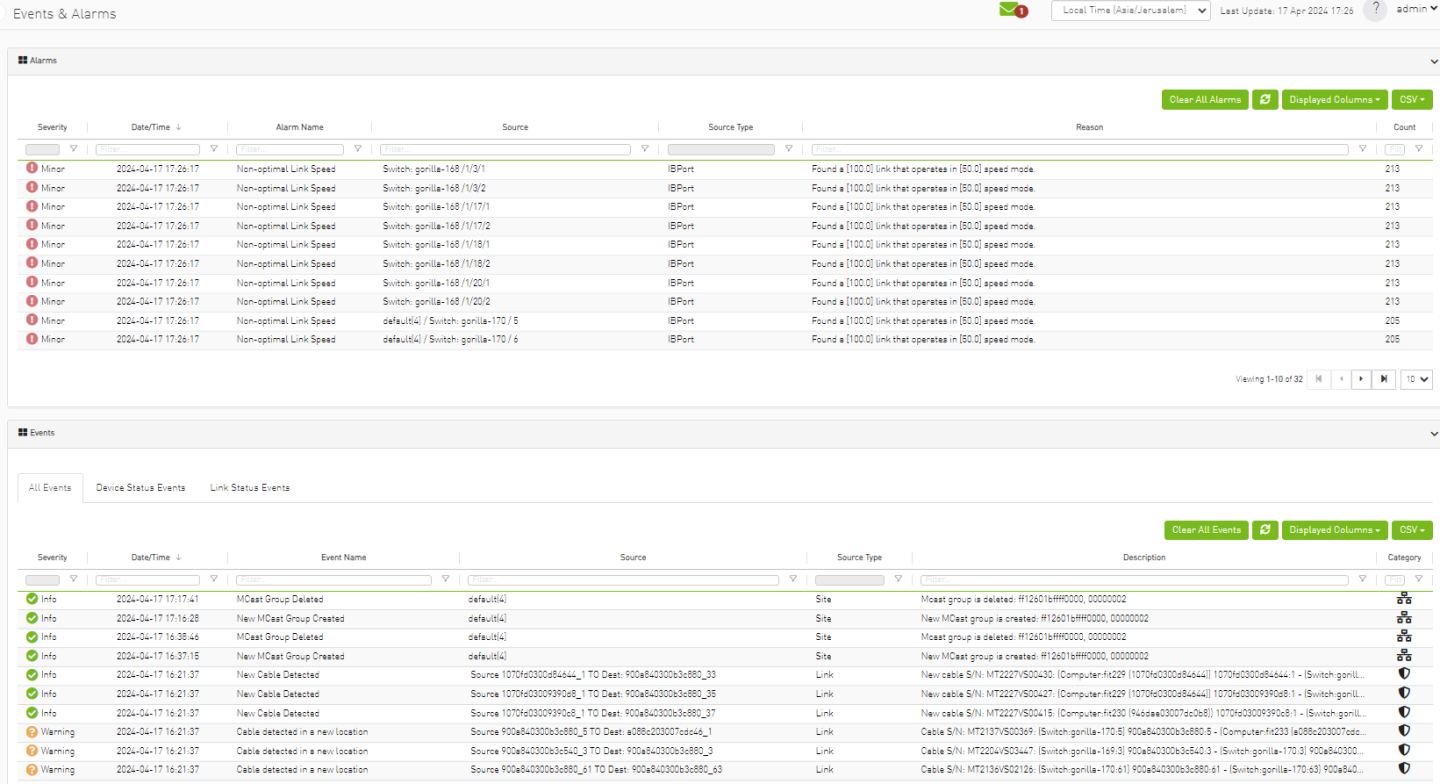
Task: Change alarms rows-per-page selector
Action: (1416, 379)
